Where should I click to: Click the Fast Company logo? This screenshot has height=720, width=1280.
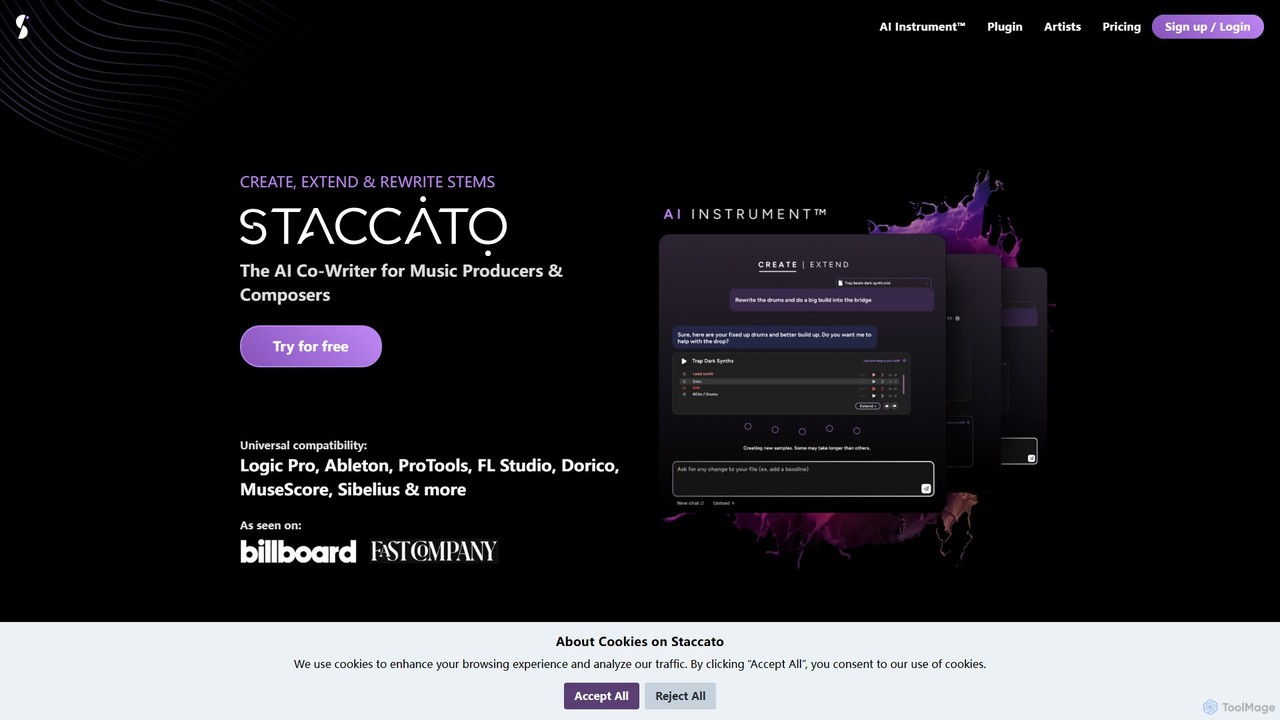[x=433, y=551]
